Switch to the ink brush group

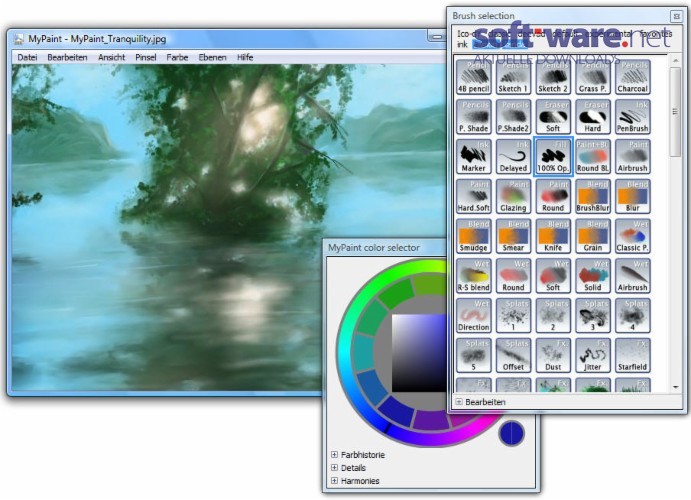[462, 44]
